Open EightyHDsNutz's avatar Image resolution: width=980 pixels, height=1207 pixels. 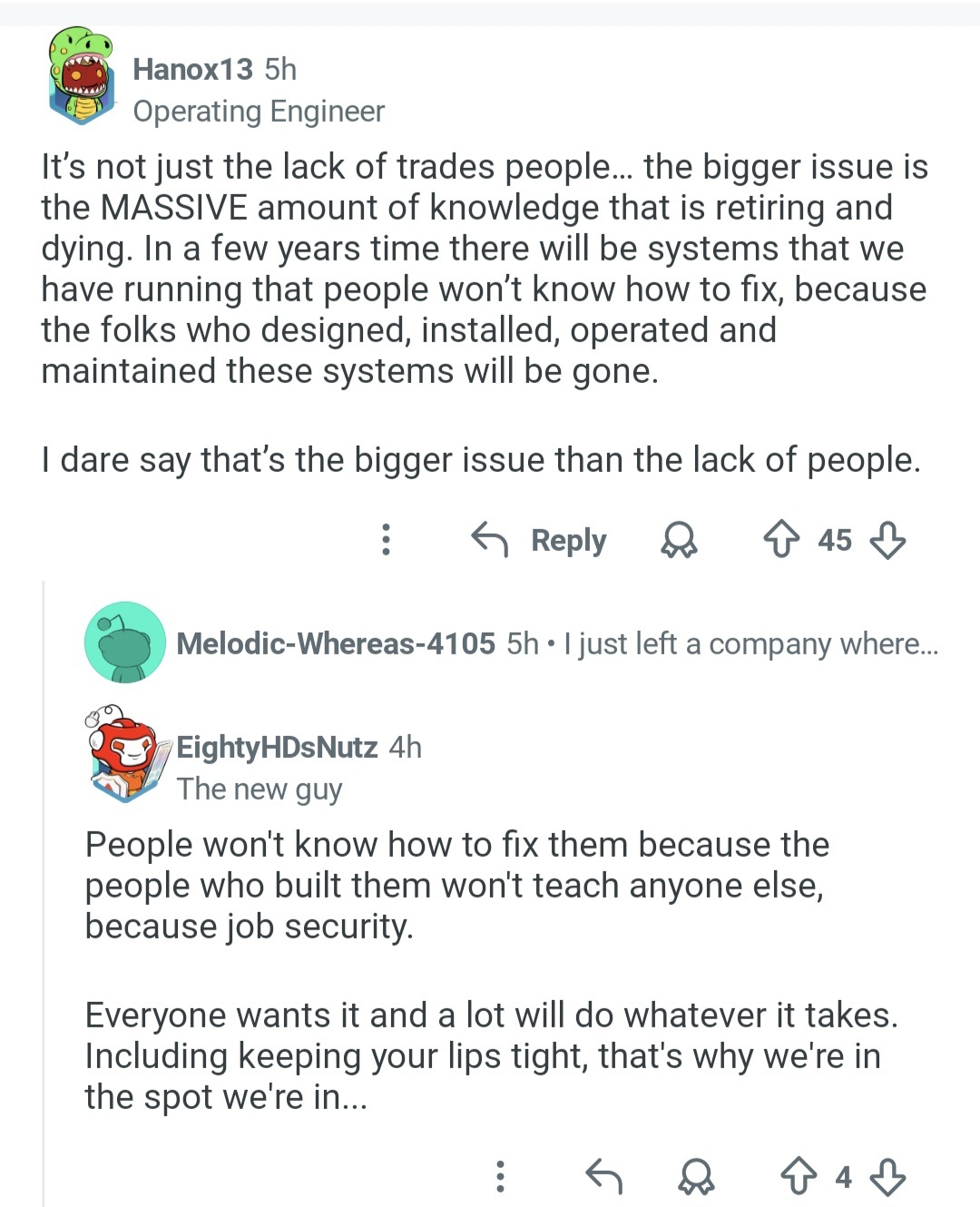(127, 753)
